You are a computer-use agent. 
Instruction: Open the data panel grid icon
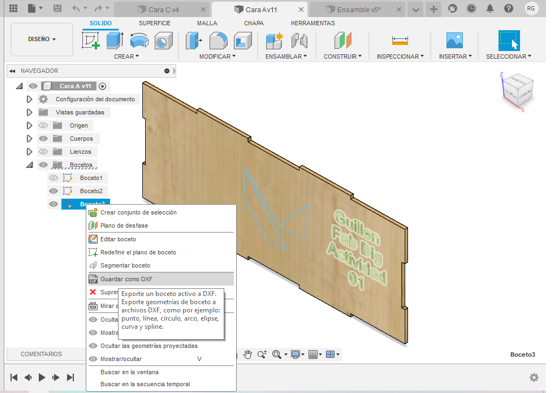[x=13, y=8]
